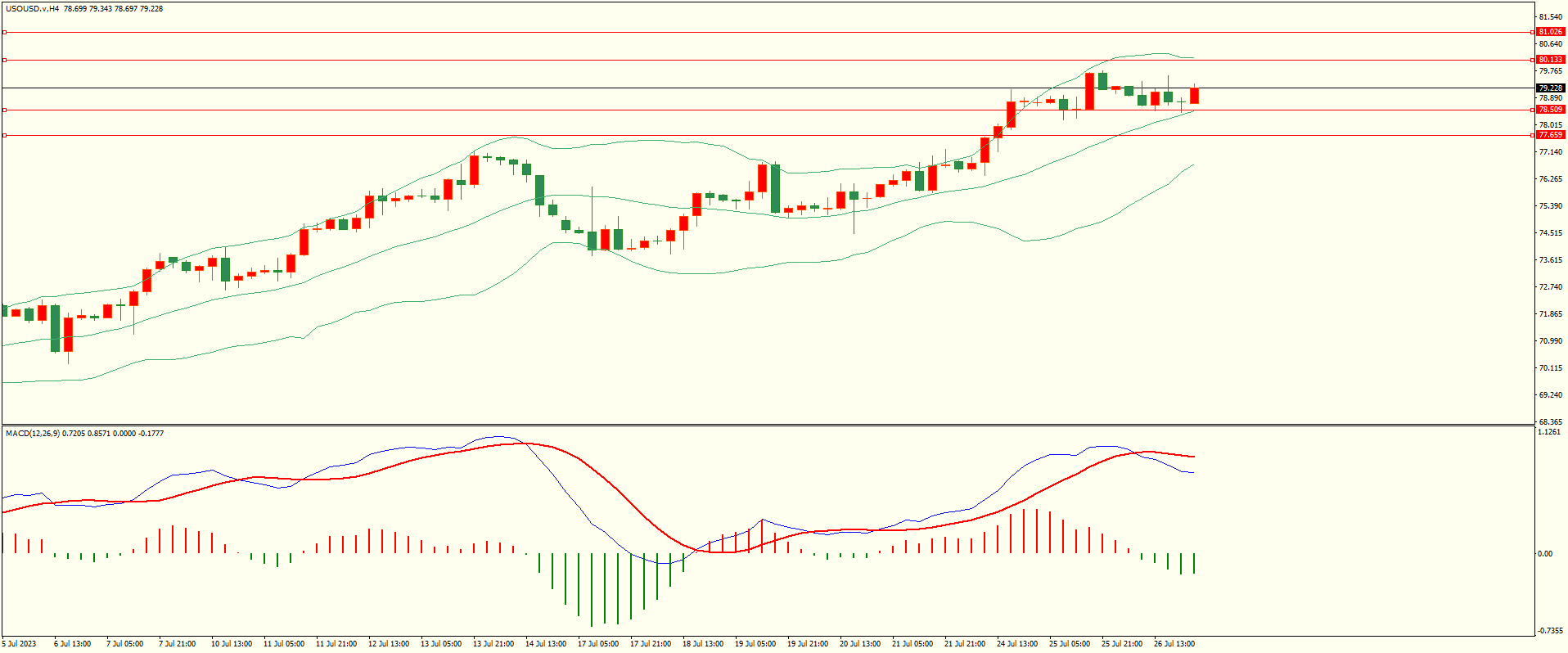
Task: Click the 0.00 level on MACD scale
Action: pyautogui.click(x=1544, y=554)
